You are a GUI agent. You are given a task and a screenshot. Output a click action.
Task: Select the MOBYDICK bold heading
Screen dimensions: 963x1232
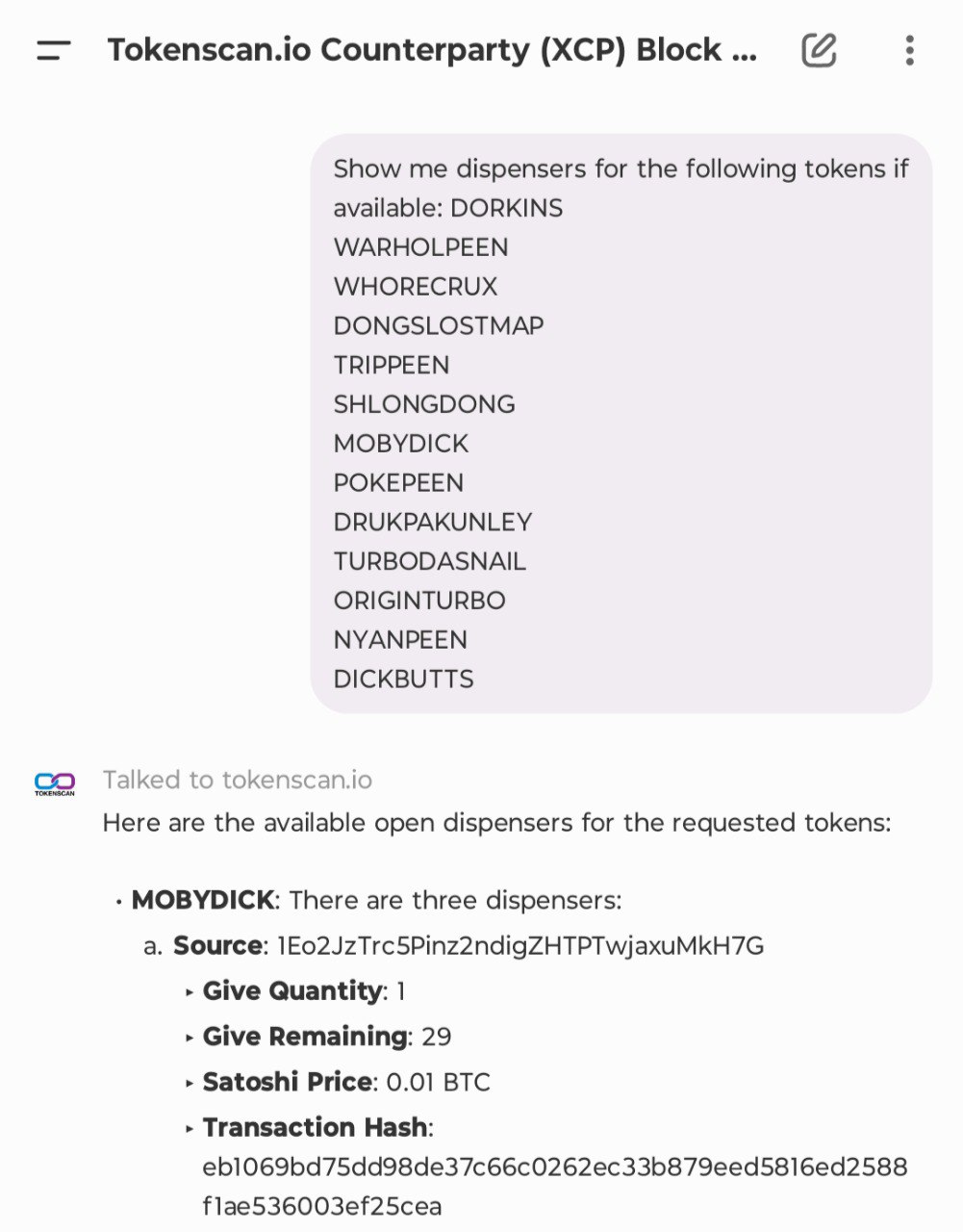click(203, 900)
